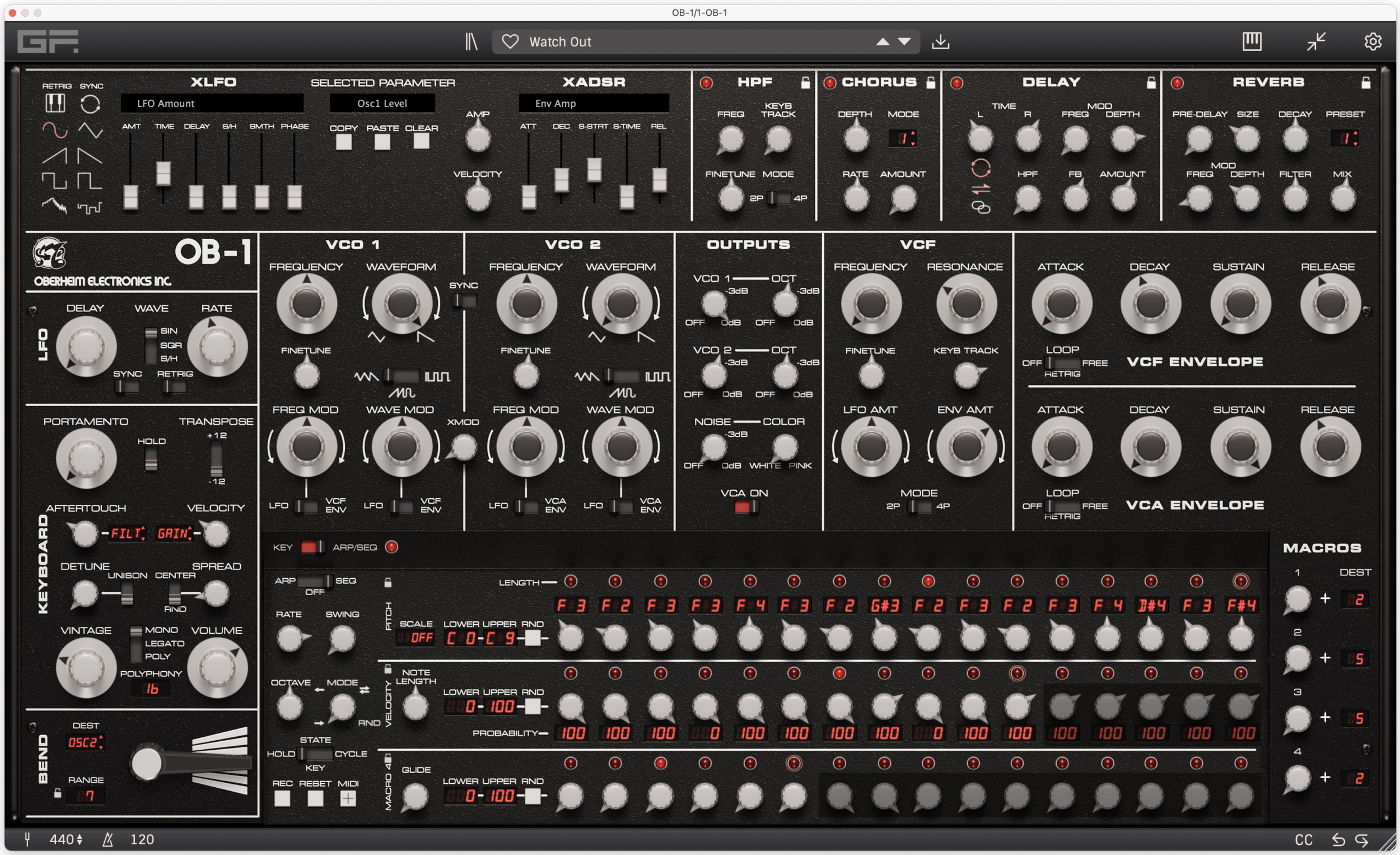Toggle the Chorus power LED
The image size is (1400, 855).
tap(829, 83)
